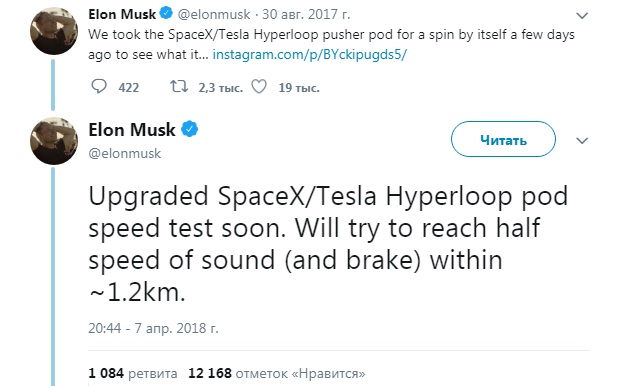Click the Elon Musk name in the top tweet
Screen dimensions: 620x386
tap(122, 14)
